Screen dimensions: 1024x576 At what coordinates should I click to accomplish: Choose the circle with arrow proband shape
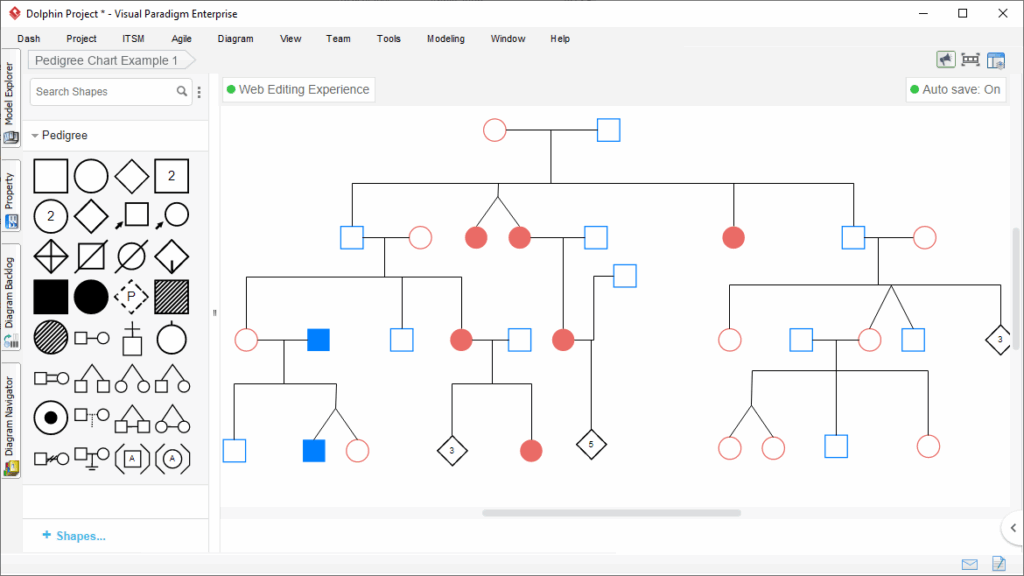(171, 216)
